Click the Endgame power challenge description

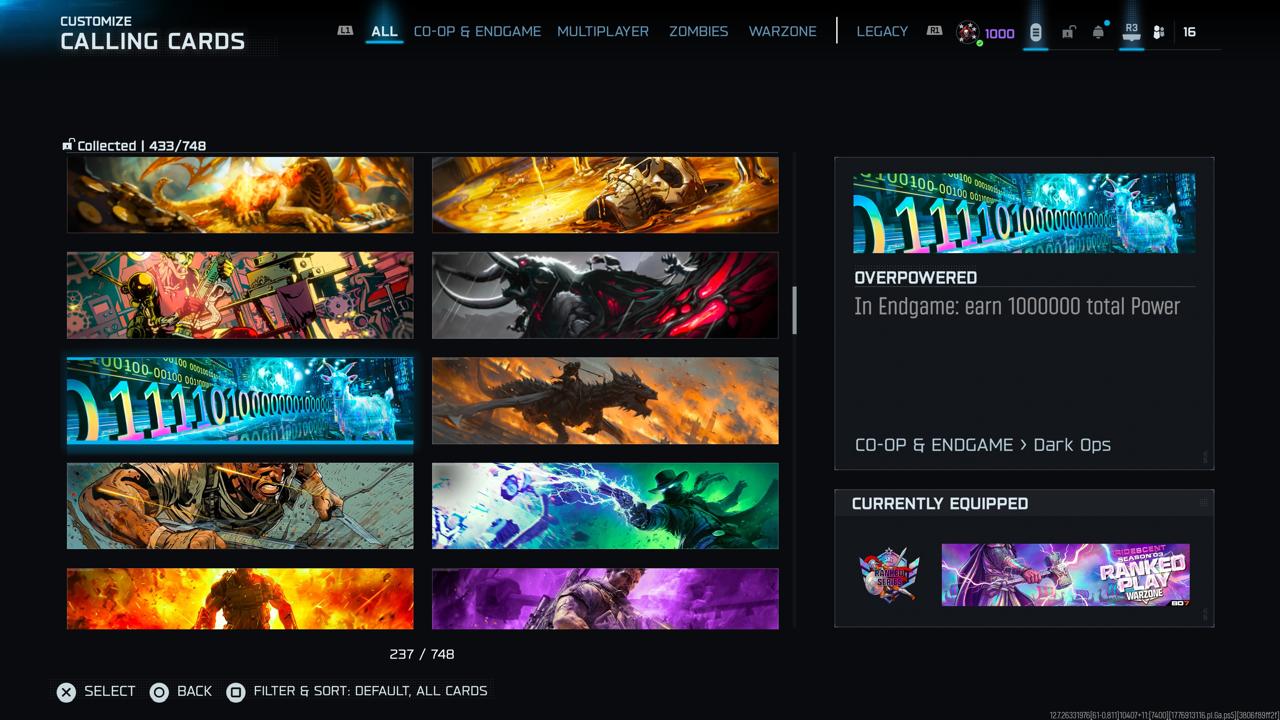click(x=1017, y=307)
